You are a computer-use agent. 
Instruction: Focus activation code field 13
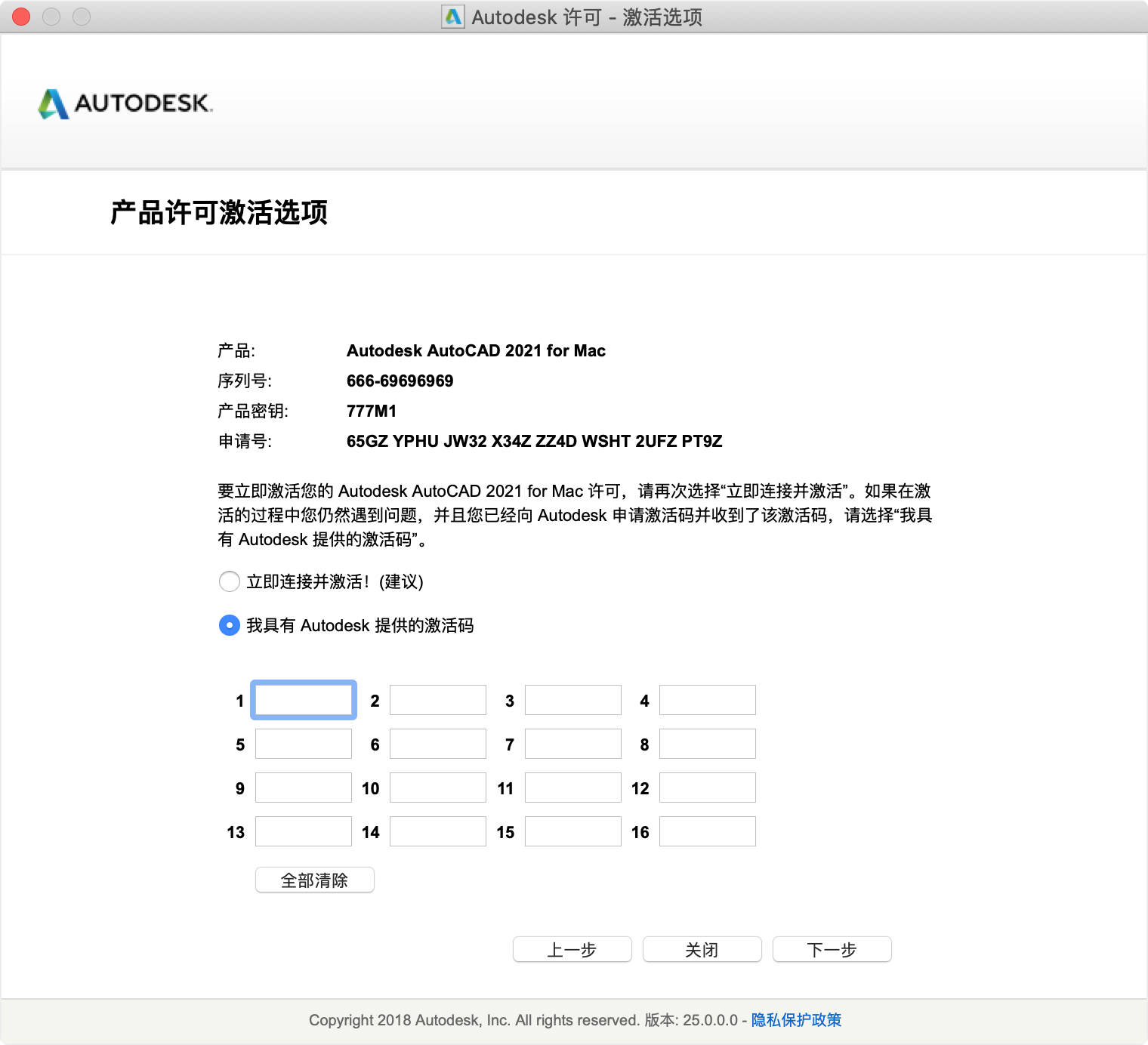pyautogui.click(x=304, y=831)
